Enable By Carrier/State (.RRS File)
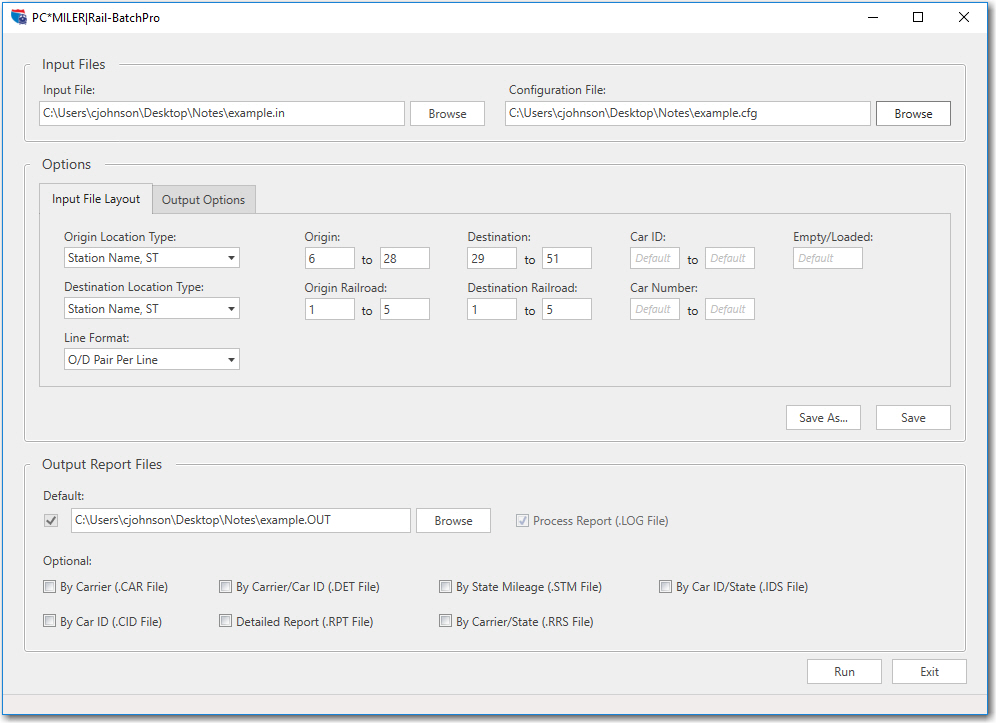The image size is (996, 723). point(445,621)
